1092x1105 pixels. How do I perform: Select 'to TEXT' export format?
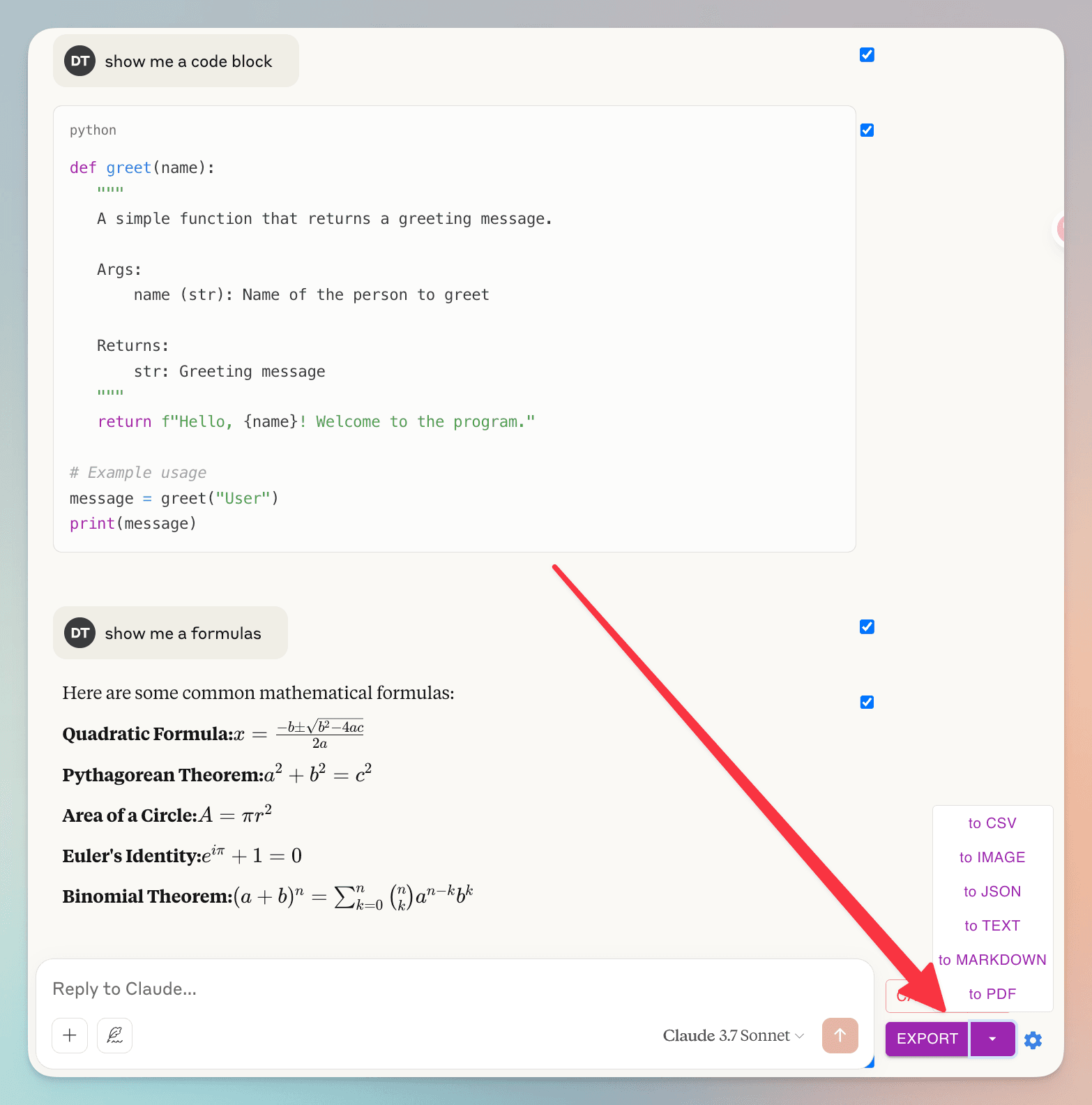[992, 926]
